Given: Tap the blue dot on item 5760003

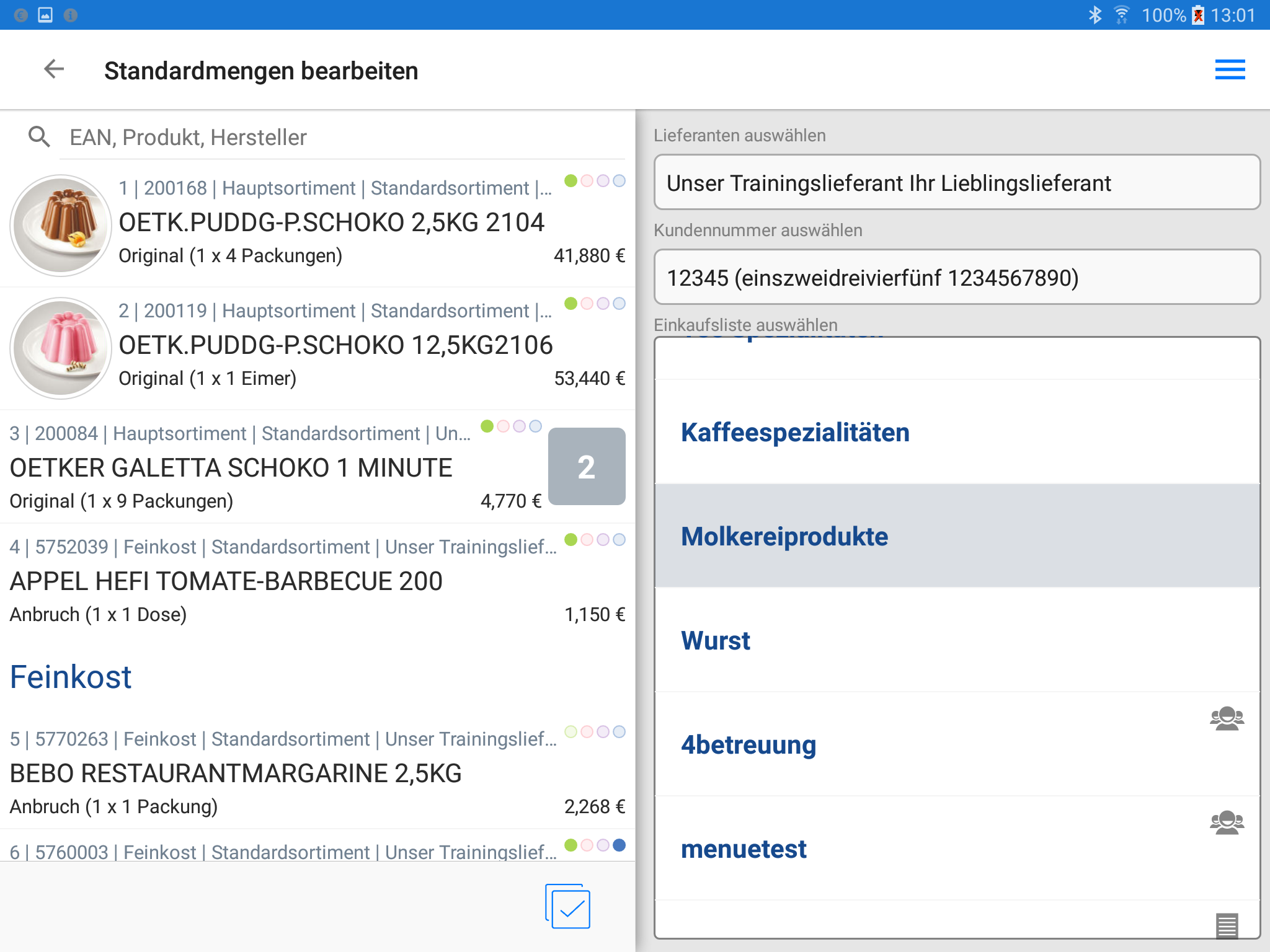Looking at the screenshot, I should coord(619,845).
